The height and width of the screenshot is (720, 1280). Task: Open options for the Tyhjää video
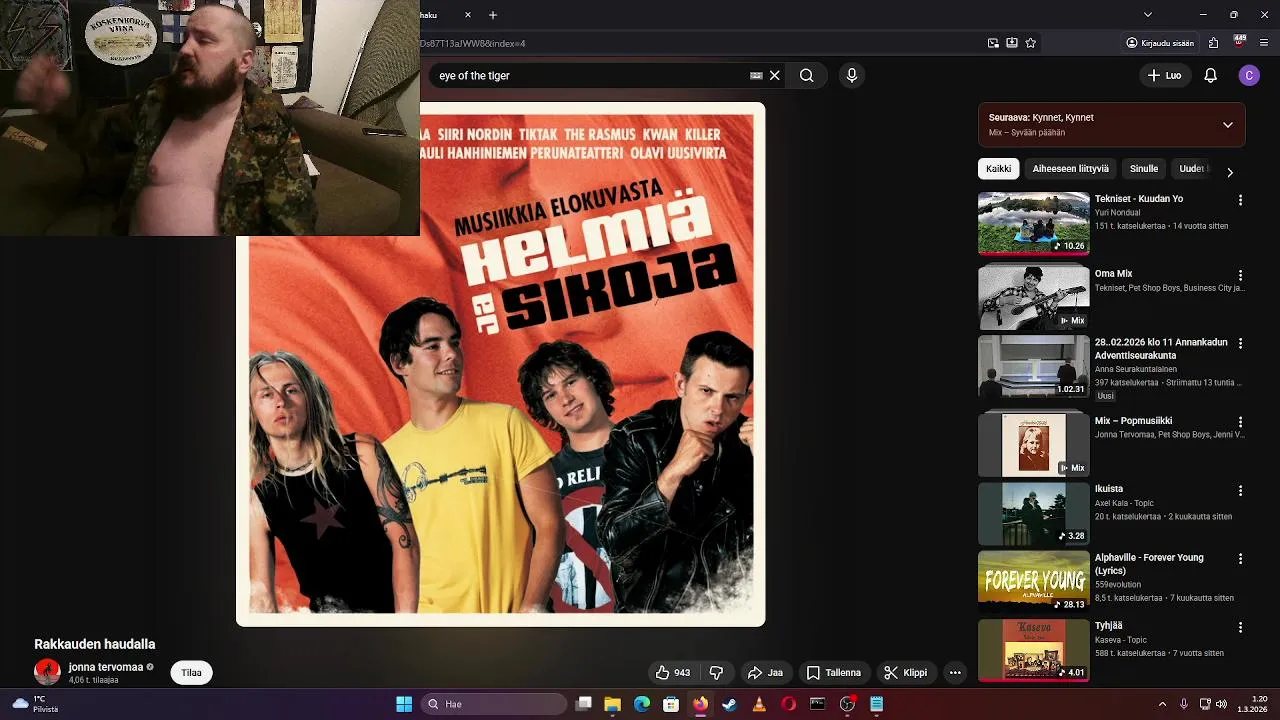[x=1240, y=627]
